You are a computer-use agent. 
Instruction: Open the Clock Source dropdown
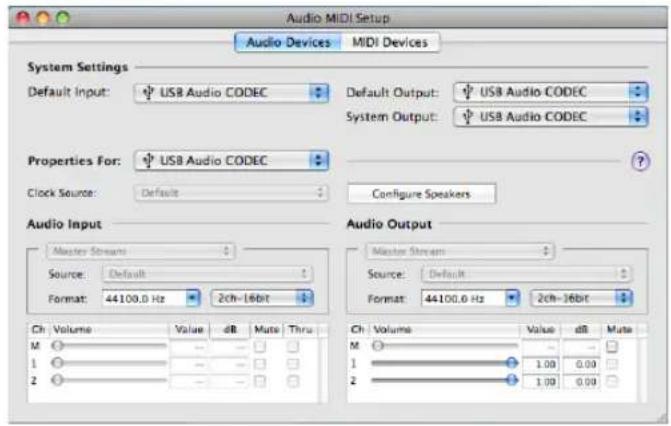pyautogui.click(x=232, y=193)
